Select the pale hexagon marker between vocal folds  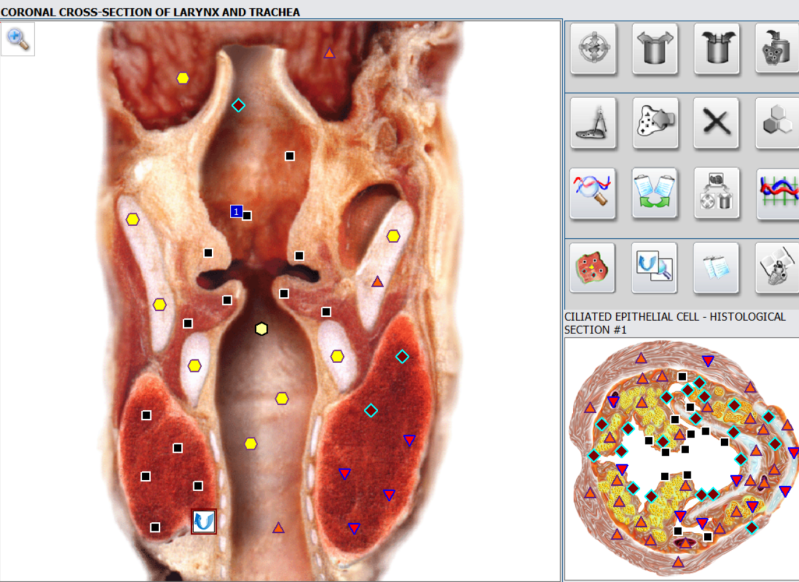click(261, 328)
